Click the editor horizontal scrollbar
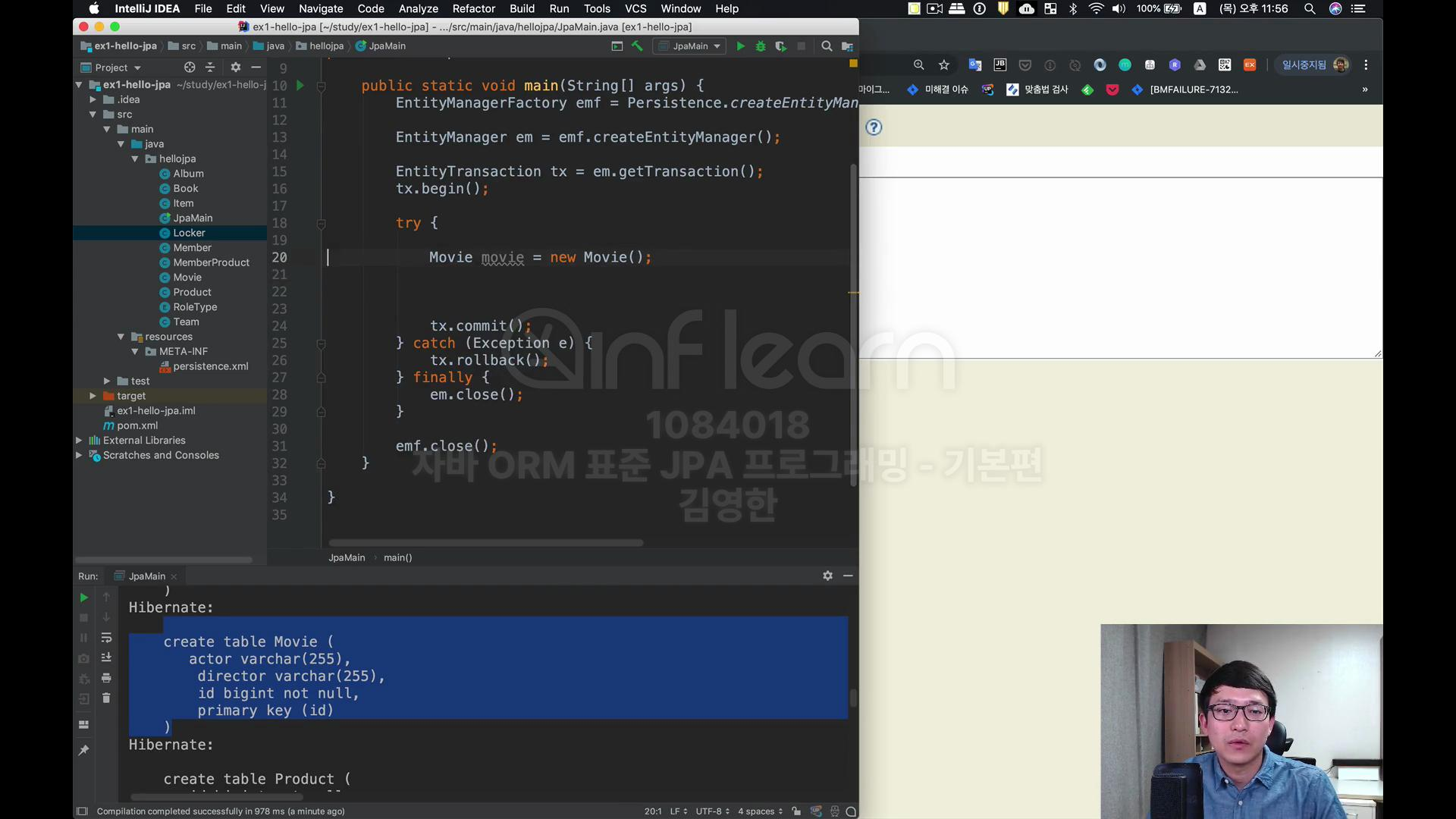 485,543
